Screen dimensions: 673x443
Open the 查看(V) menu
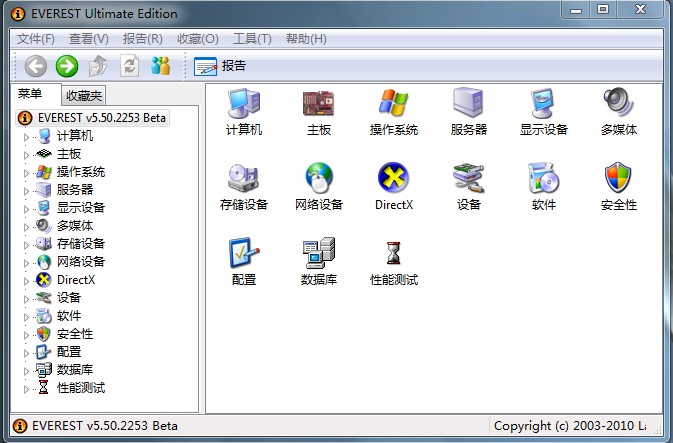pos(89,39)
